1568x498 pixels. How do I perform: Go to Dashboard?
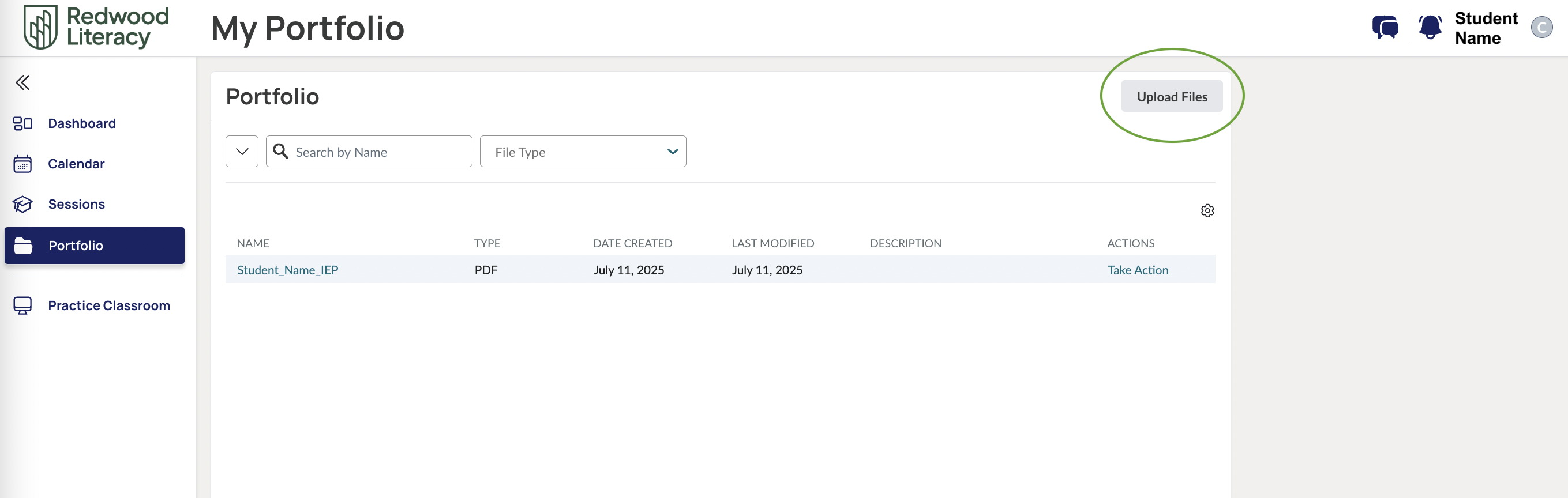(x=81, y=123)
